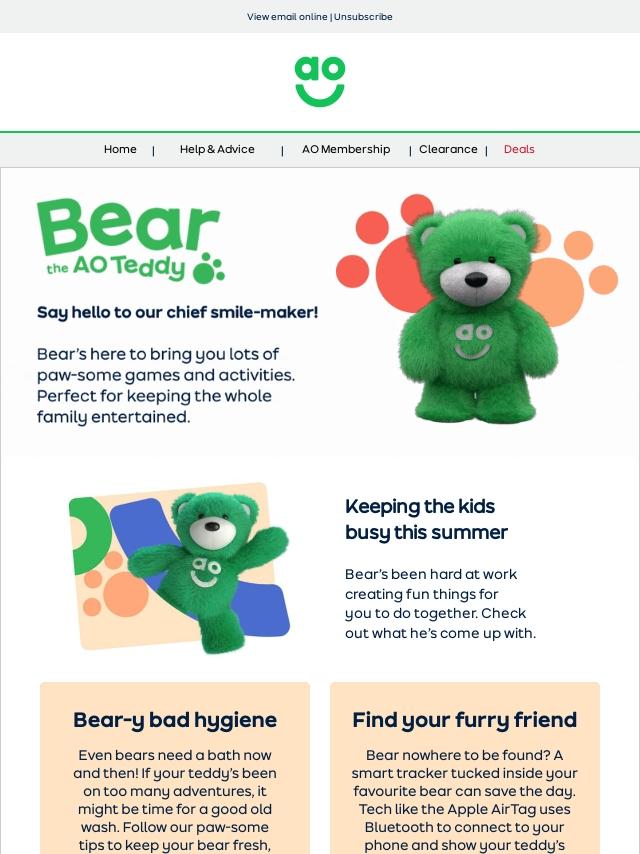640x854 pixels.
Task: Click the 'Bear the AO Teddy' title graphic
Action: (131, 241)
